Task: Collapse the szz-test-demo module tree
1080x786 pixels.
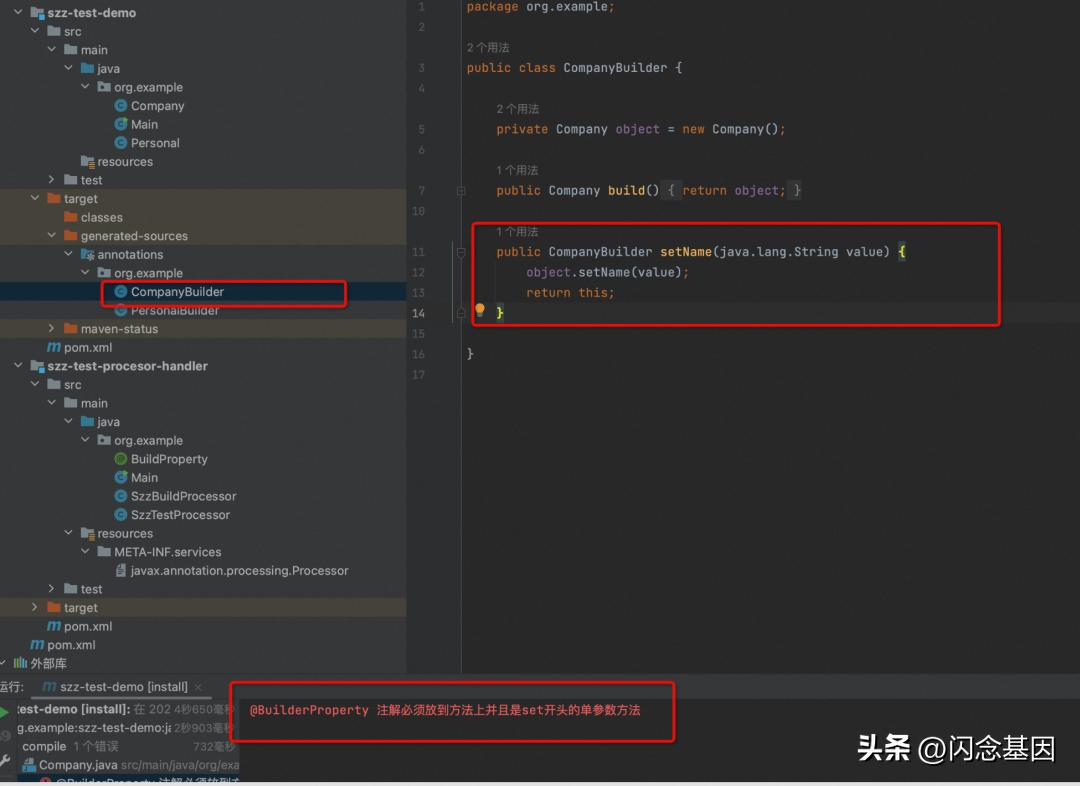Action: click(x=19, y=13)
